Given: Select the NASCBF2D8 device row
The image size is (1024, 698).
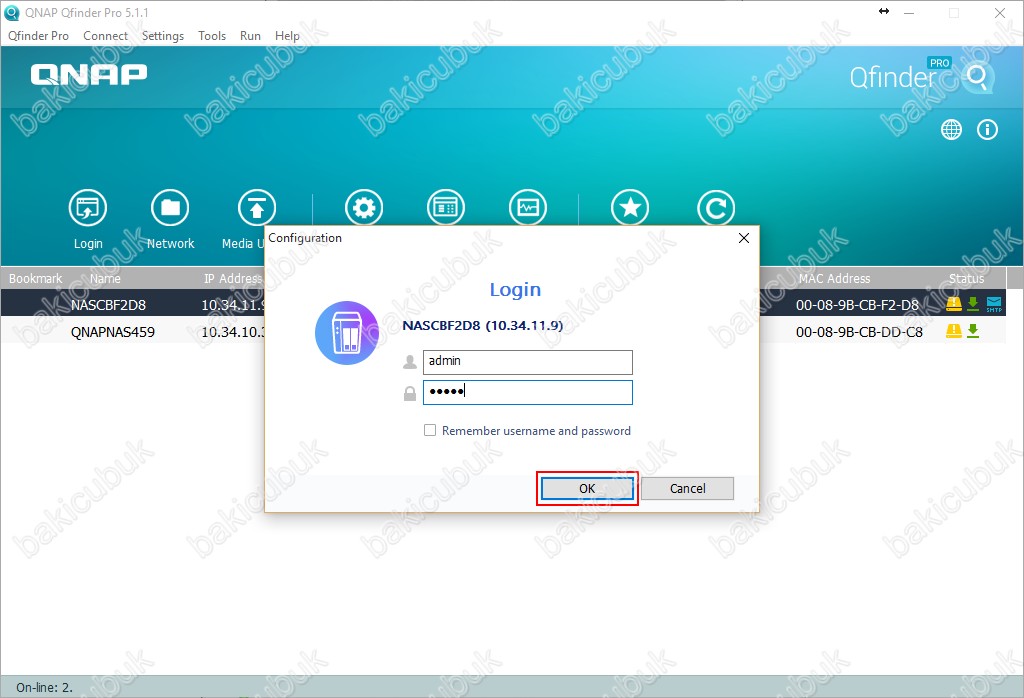Looking at the screenshot, I should (503, 304).
